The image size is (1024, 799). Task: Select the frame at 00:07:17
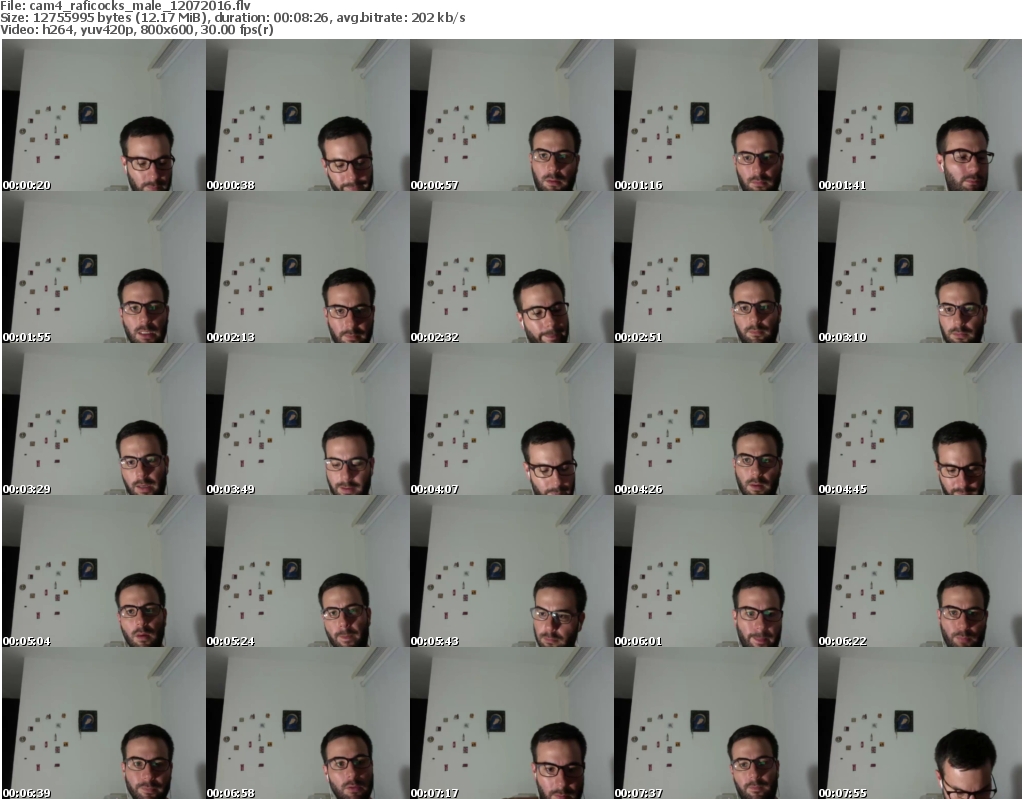[511, 723]
